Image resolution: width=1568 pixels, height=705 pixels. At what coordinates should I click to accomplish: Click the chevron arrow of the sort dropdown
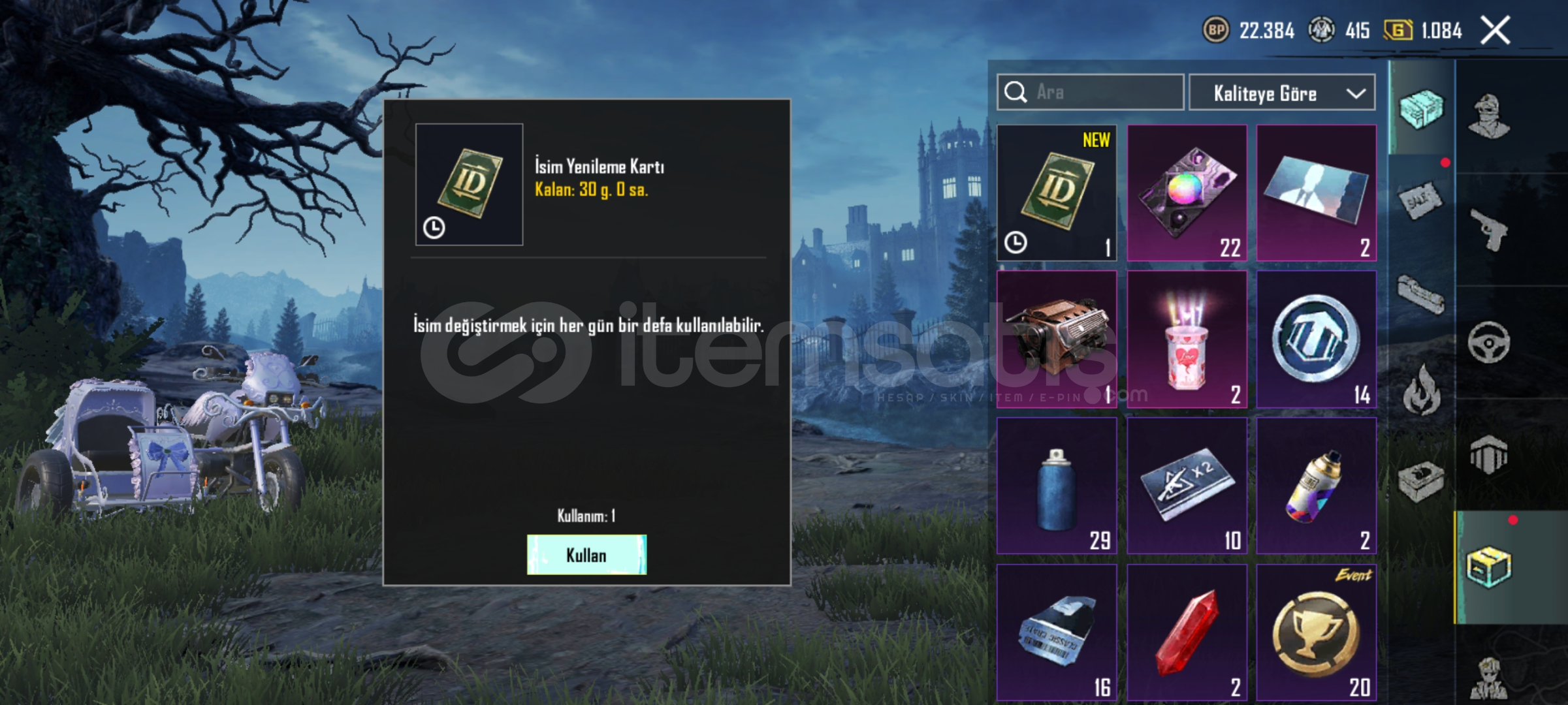[x=1356, y=93]
